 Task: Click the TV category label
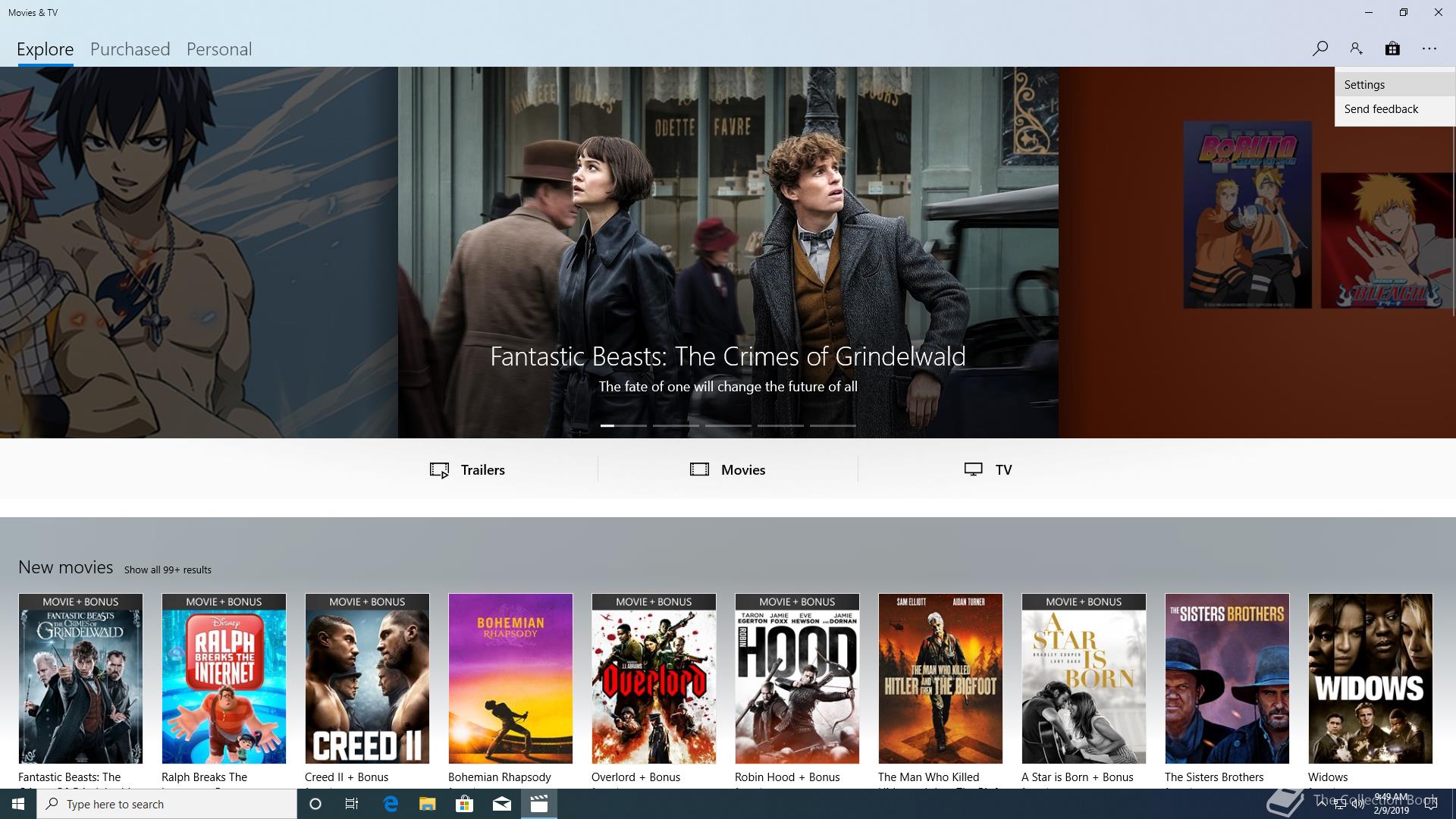point(1003,470)
